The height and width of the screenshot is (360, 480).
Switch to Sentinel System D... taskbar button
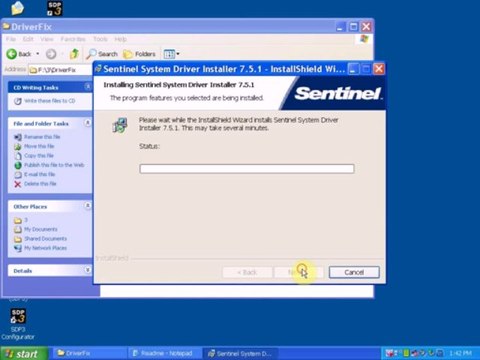[240, 353]
